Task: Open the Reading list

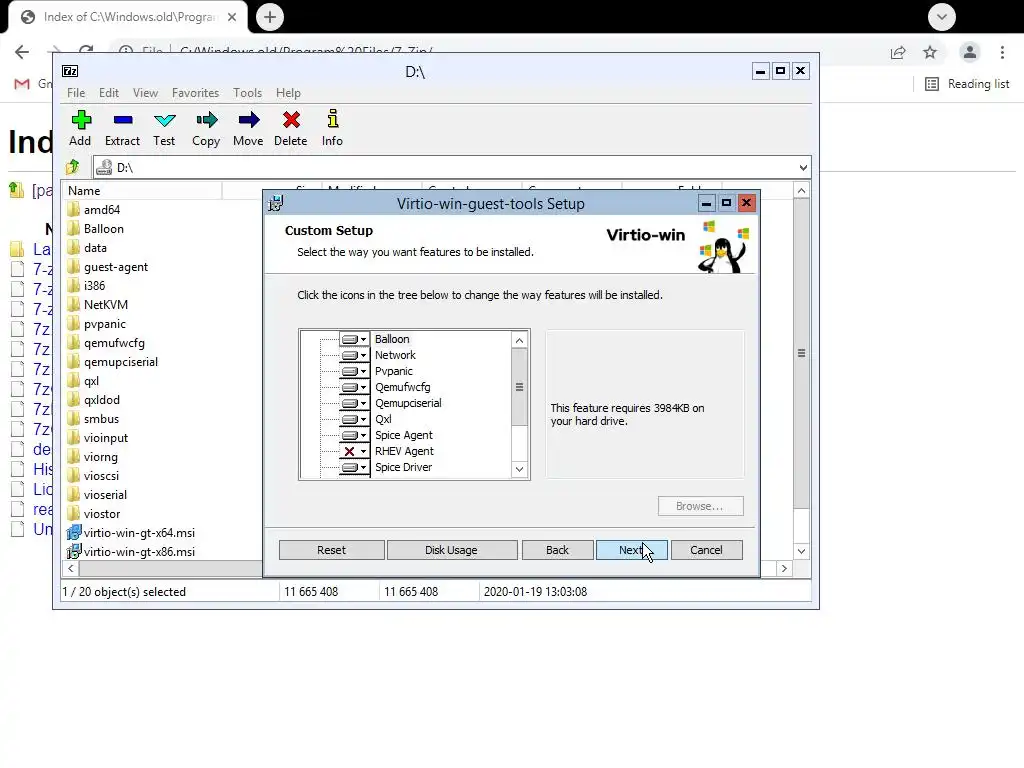Action: coord(967,84)
